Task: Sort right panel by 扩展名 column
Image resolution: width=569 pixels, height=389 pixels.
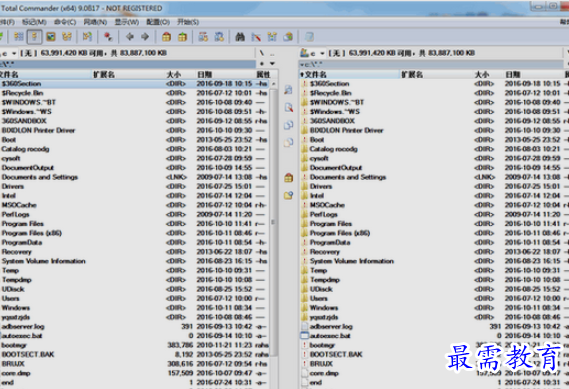Action: tap(435, 74)
